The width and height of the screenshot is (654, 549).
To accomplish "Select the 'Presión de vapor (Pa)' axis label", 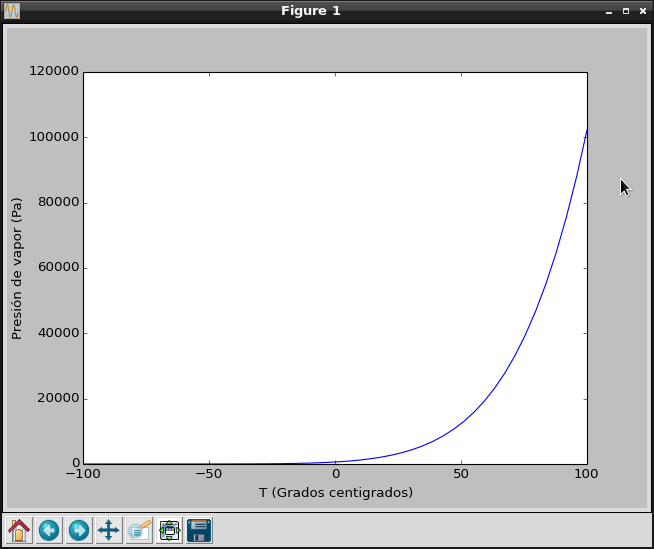I will coord(17,268).
